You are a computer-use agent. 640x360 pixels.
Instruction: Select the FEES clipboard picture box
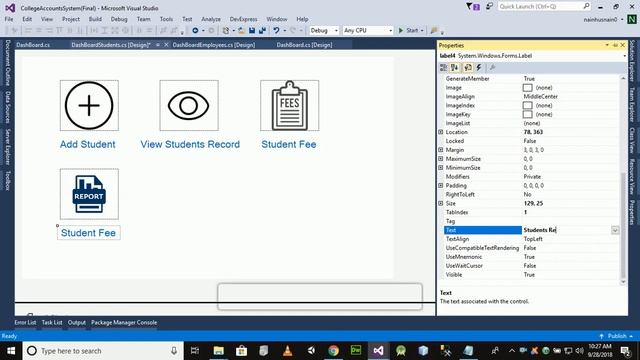[x=289, y=105]
